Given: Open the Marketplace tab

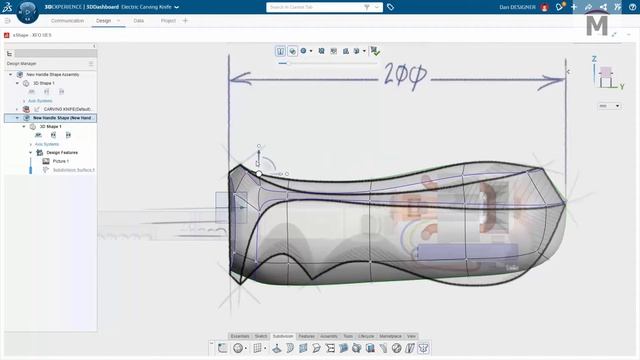Looking at the screenshot, I should pyautogui.click(x=390, y=336).
